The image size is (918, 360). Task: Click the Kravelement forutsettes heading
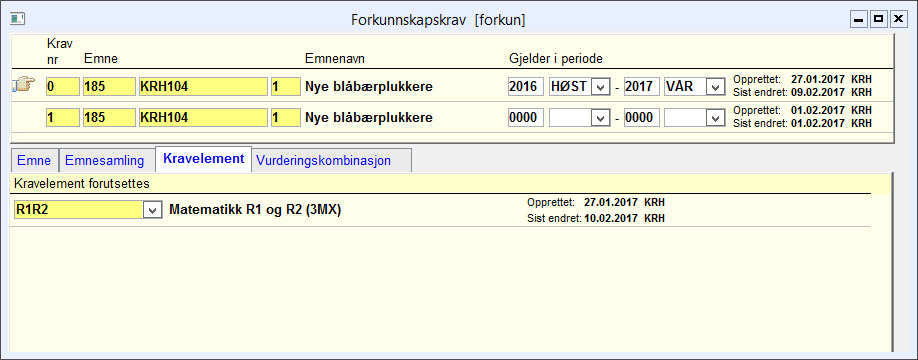[82, 184]
